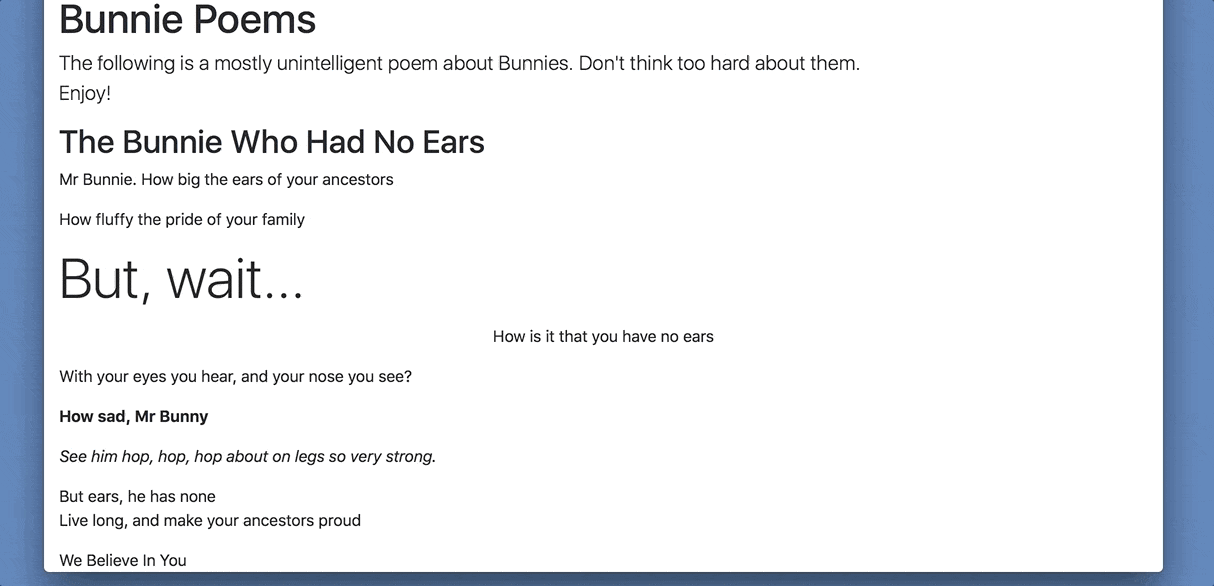Click bold text How sad, Mr Bunny
The image size is (1214, 586).
coord(134,417)
